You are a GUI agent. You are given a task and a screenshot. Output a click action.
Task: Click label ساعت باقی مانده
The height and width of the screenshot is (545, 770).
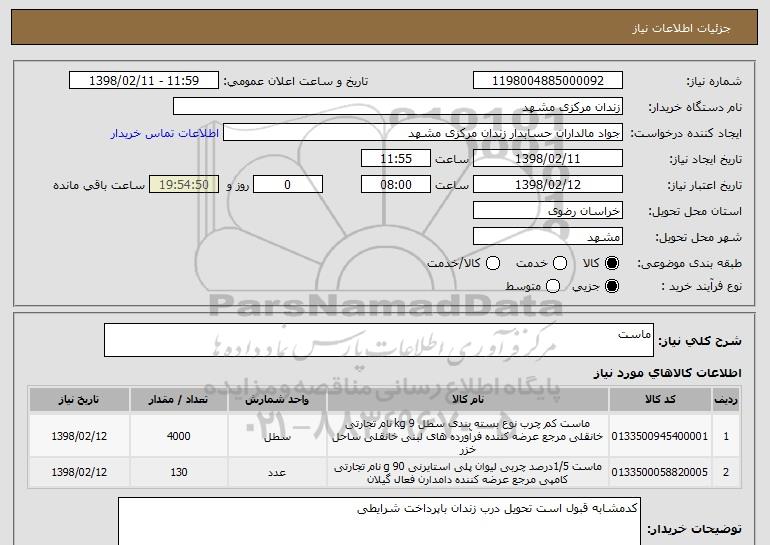99,185
